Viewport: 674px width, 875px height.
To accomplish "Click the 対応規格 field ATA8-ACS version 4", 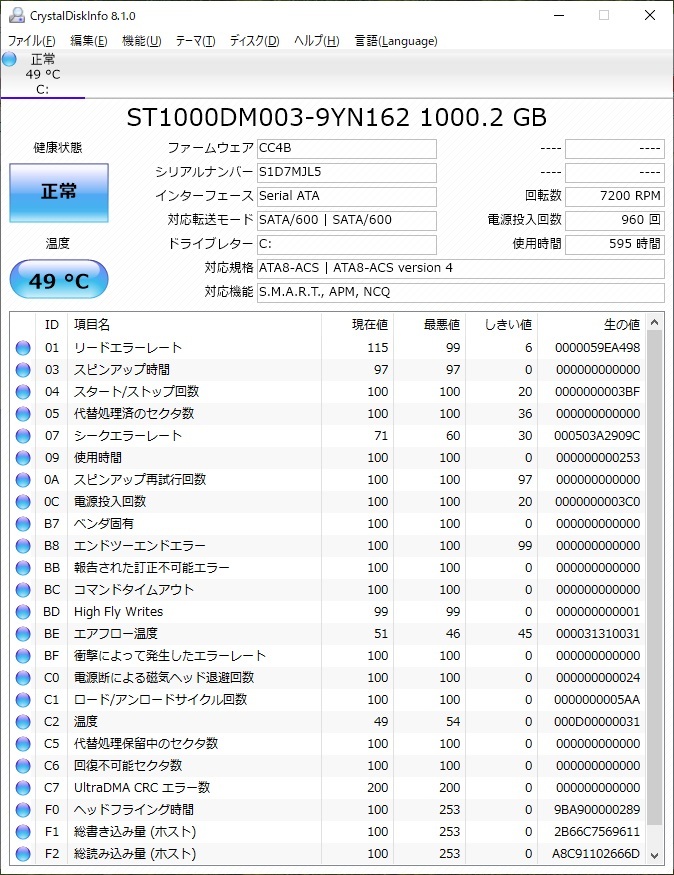I will click(x=461, y=268).
